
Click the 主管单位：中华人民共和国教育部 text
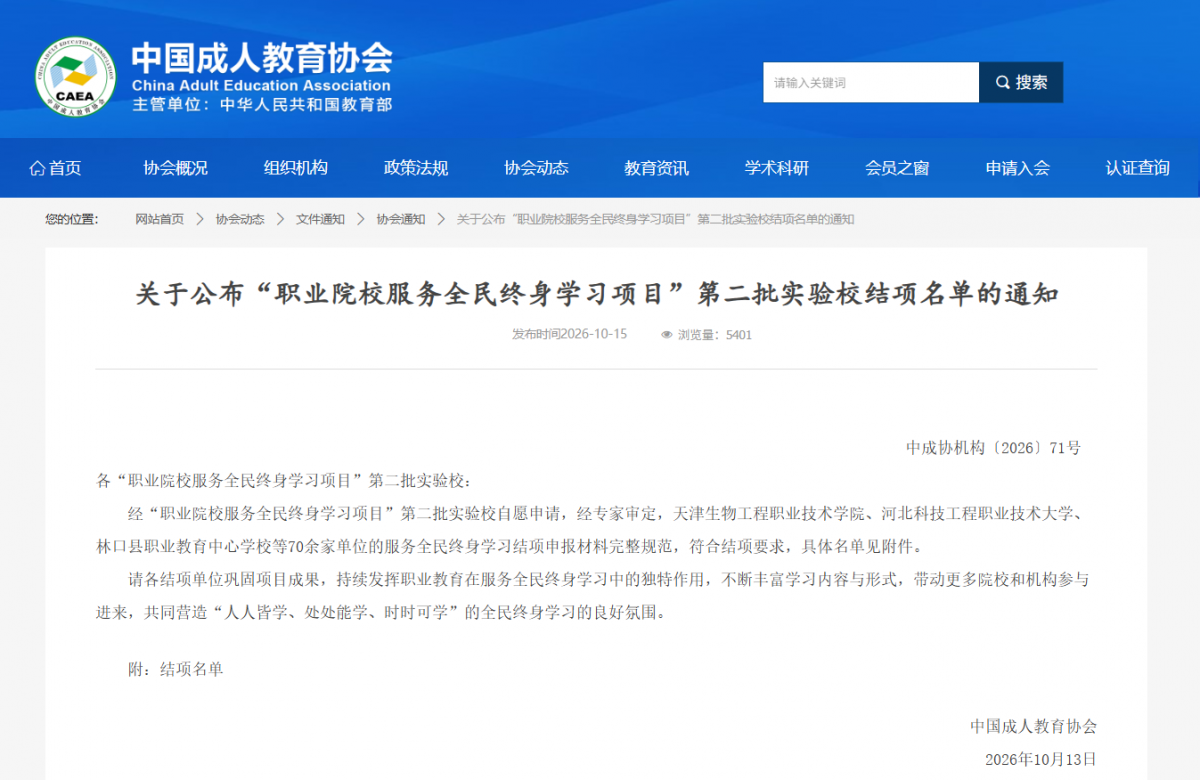coord(262,104)
